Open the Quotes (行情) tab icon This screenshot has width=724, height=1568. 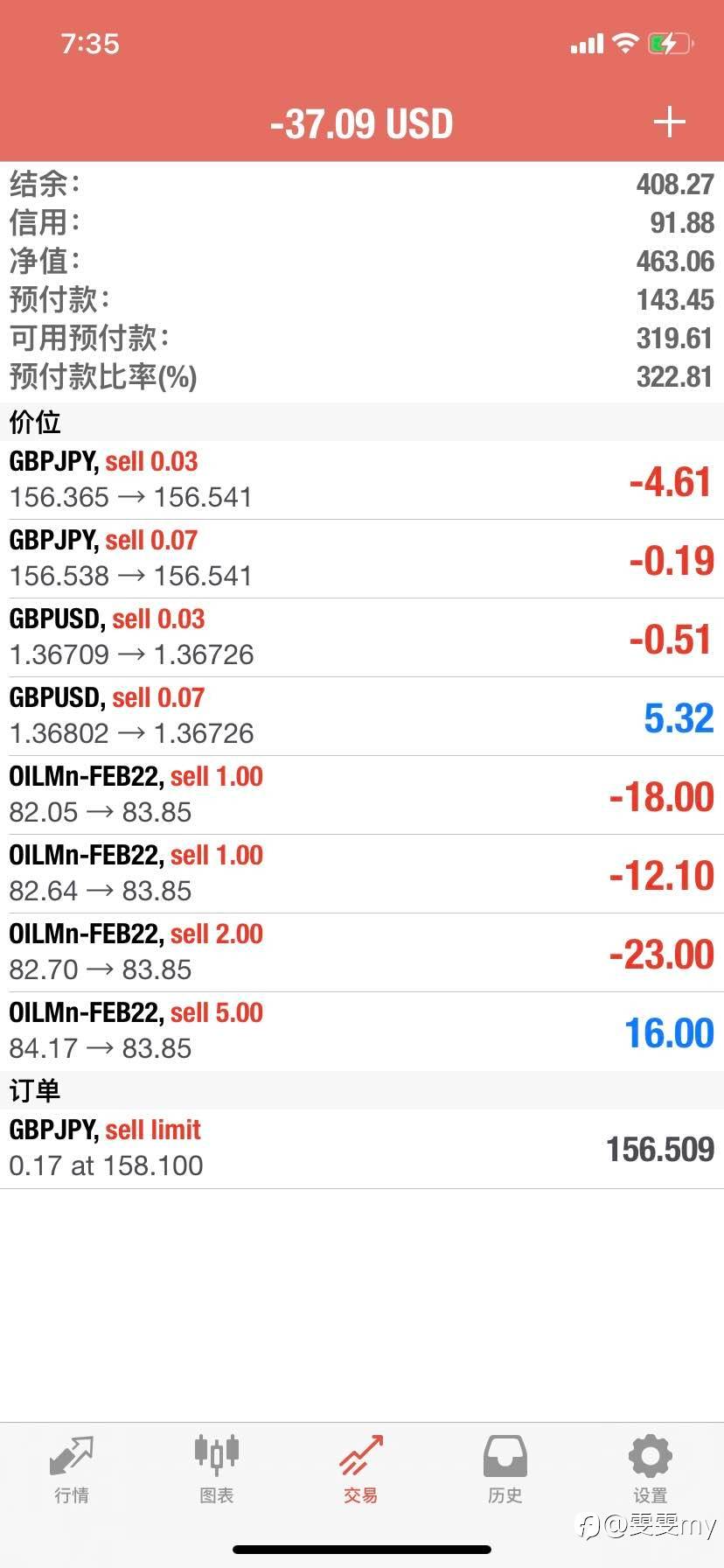[x=72, y=1456]
